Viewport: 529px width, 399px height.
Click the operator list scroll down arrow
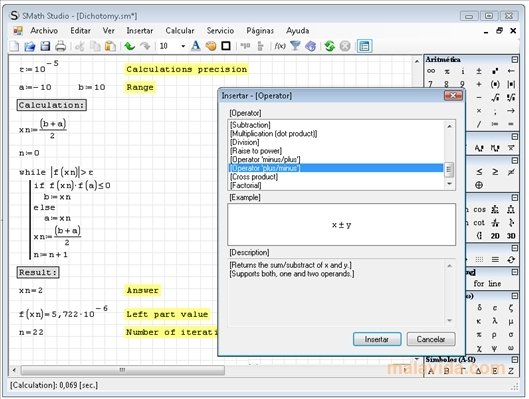coord(449,184)
